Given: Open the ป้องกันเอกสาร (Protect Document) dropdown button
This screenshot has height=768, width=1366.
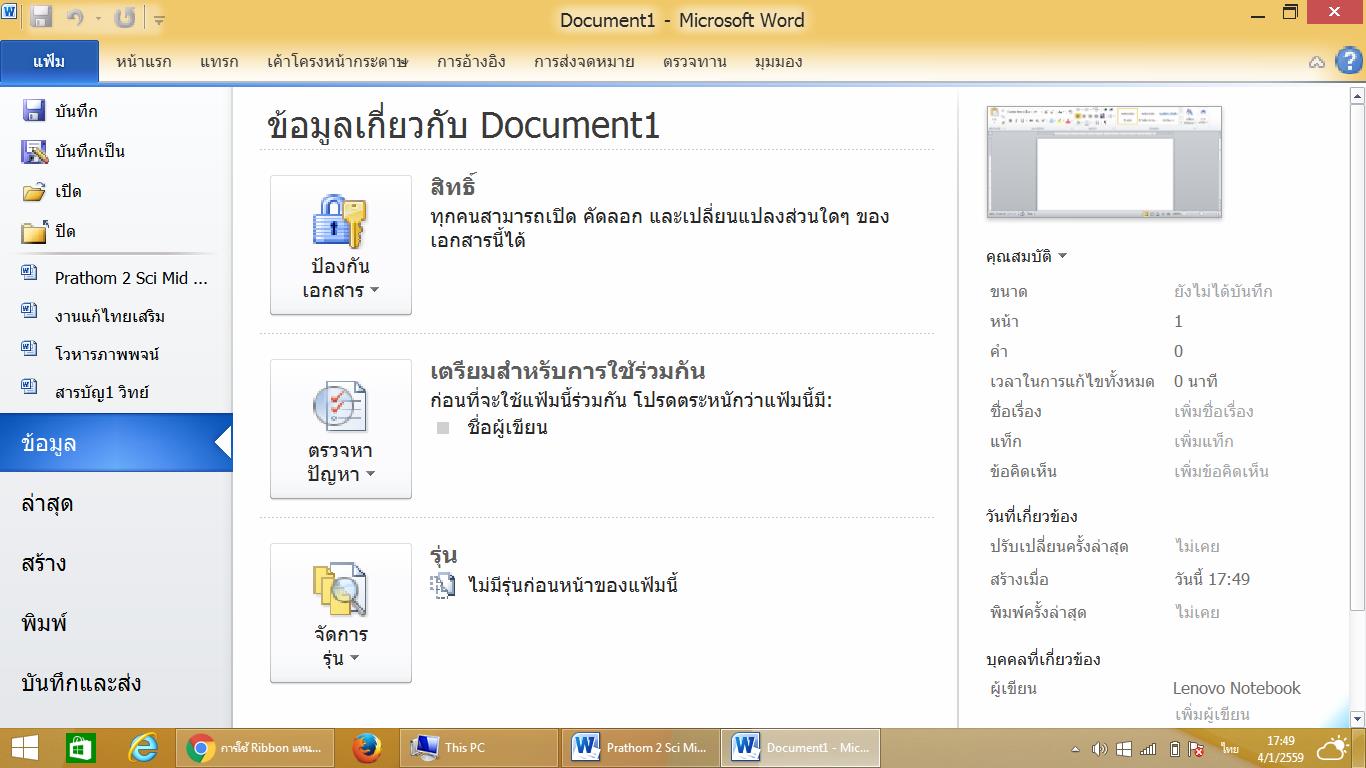Looking at the screenshot, I should [x=341, y=245].
